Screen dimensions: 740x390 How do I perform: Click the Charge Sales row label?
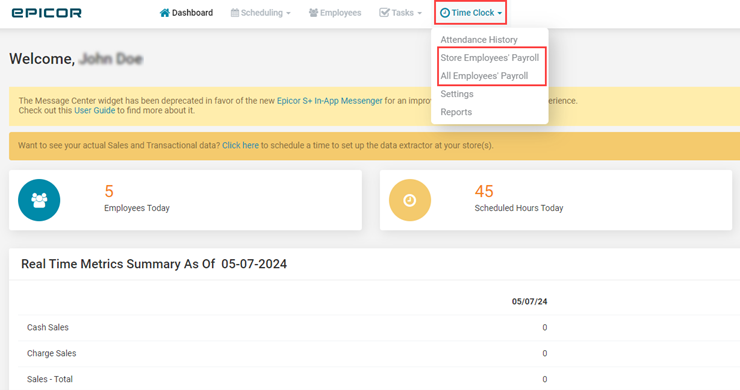[x=51, y=353]
